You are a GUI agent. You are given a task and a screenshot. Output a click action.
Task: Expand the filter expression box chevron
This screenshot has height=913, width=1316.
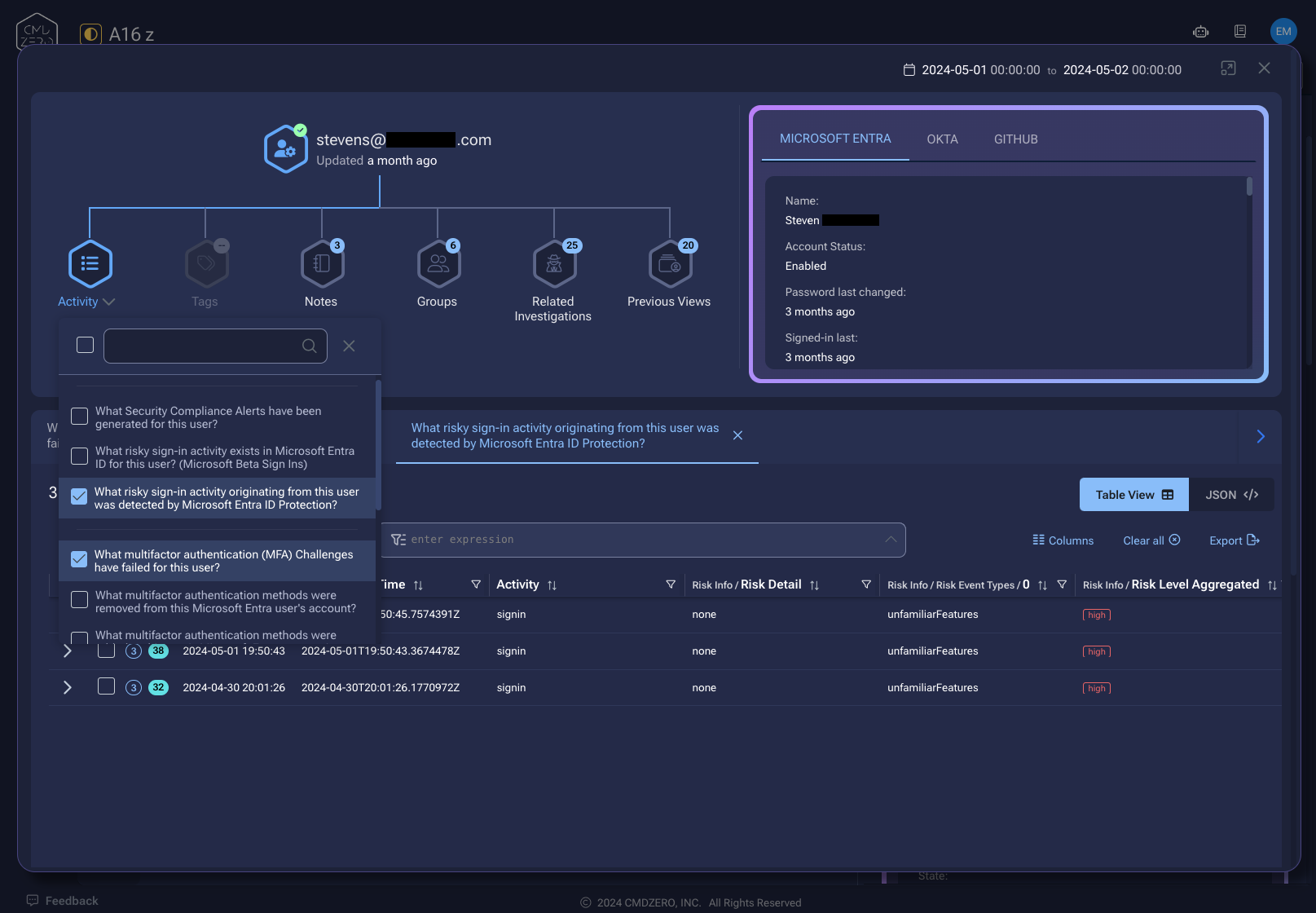pos(891,539)
